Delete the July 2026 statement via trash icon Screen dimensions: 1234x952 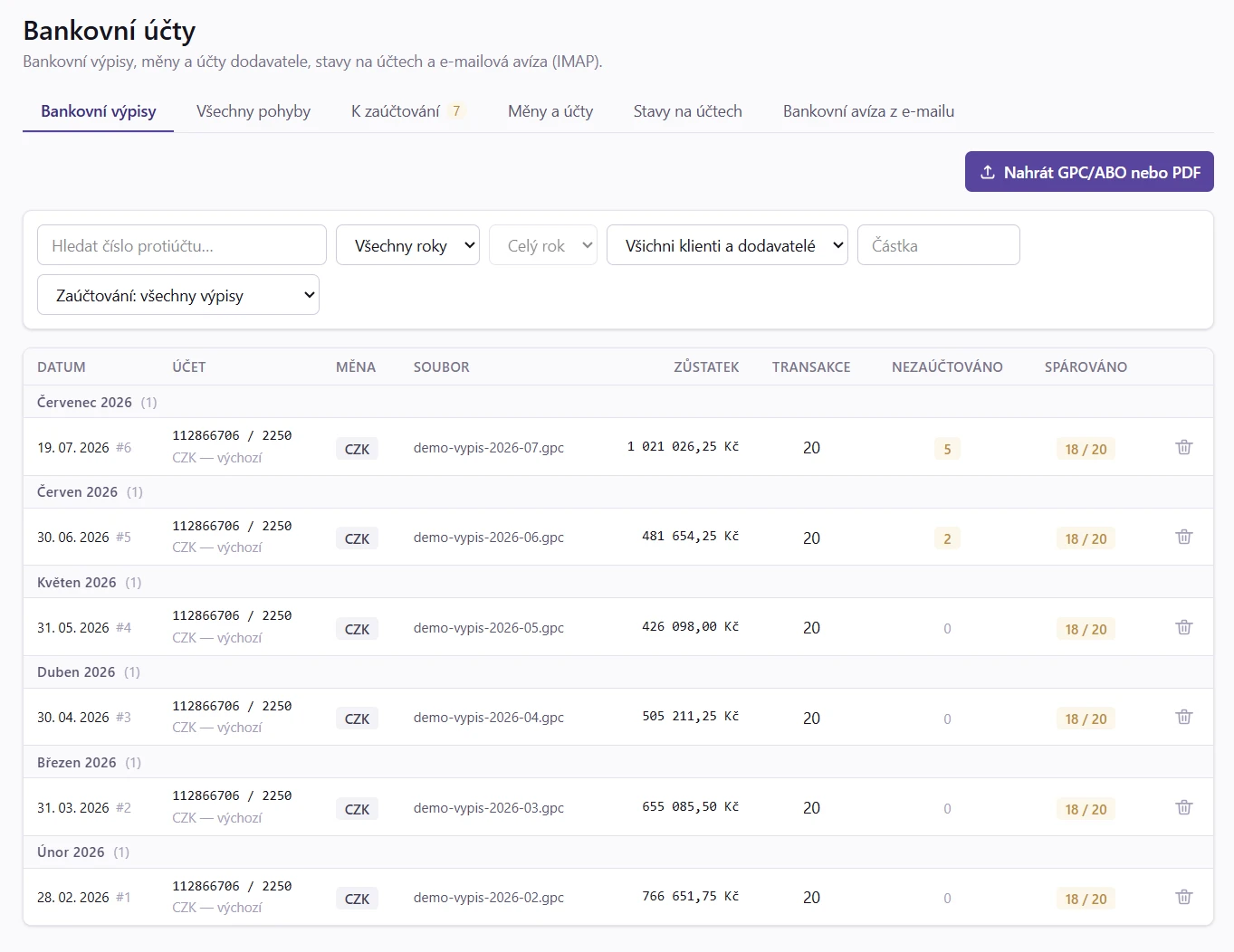[1183, 447]
